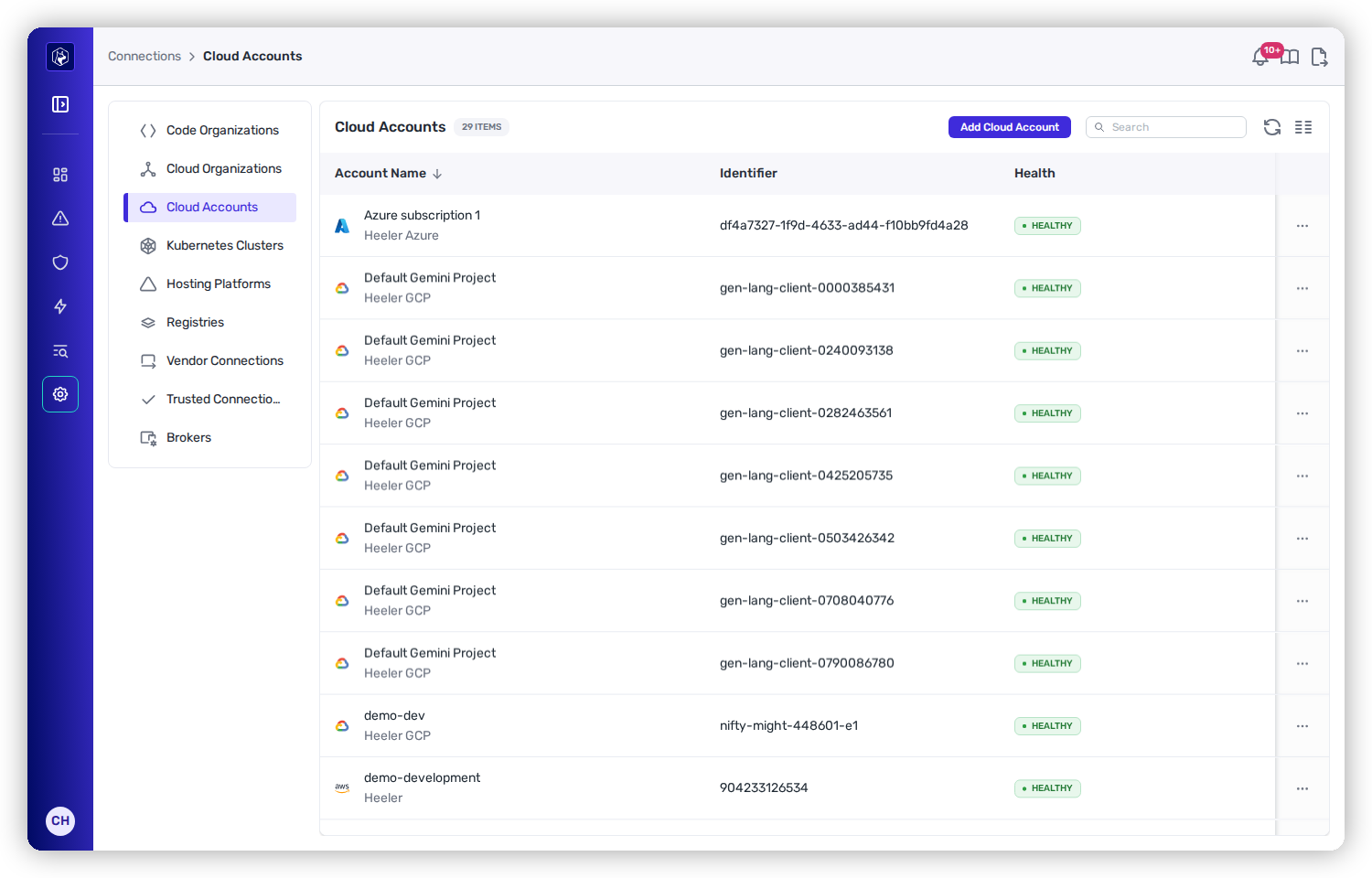The width and height of the screenshot is (1372, 878).
Task: Open the CH user avatar
Action: coord(60,820)
